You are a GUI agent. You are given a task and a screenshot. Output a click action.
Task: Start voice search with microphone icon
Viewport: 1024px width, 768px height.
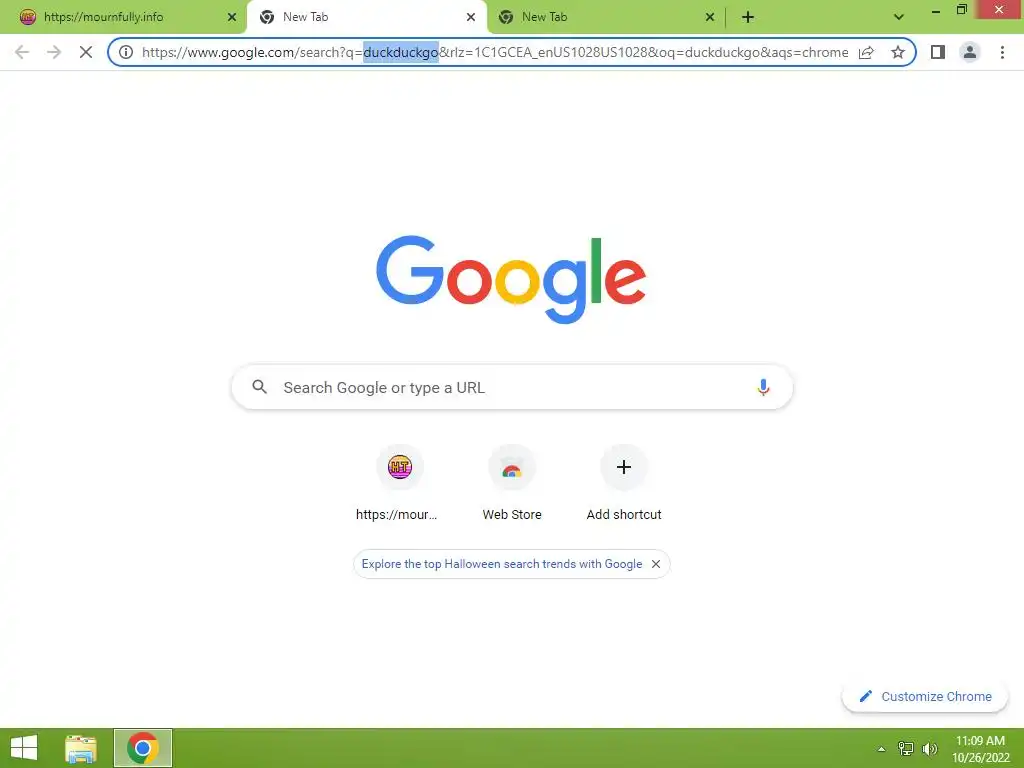tap(763, 387)
